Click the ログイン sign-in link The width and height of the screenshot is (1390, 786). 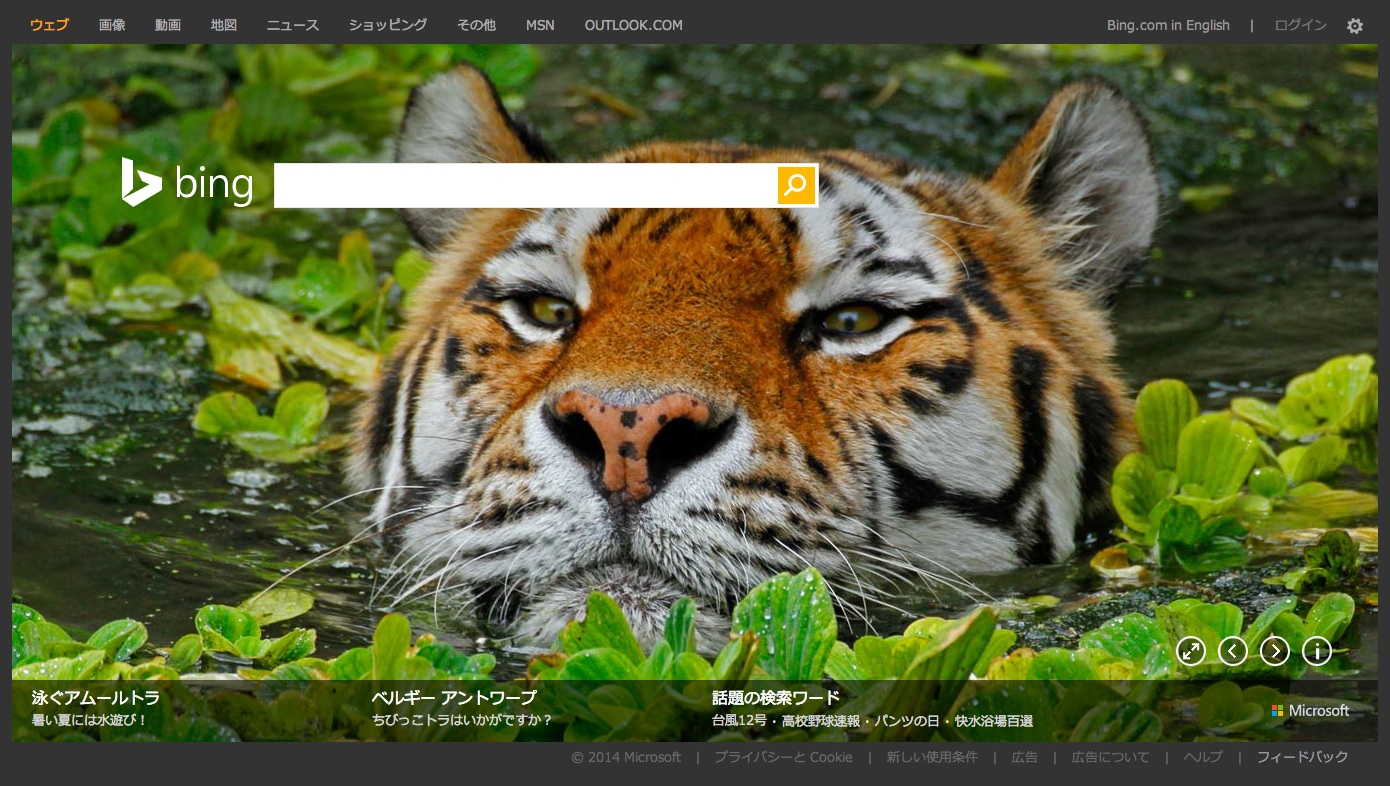tap(1300, 25)
